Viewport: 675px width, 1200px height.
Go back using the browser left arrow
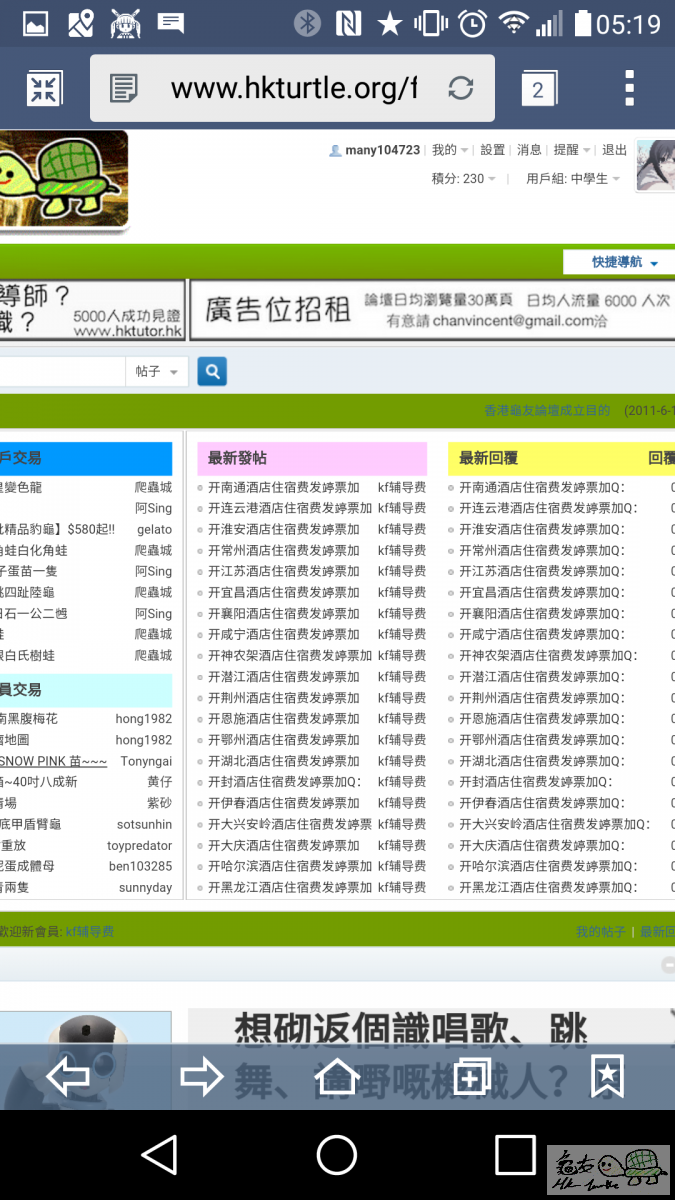[x=68, y=1077]
